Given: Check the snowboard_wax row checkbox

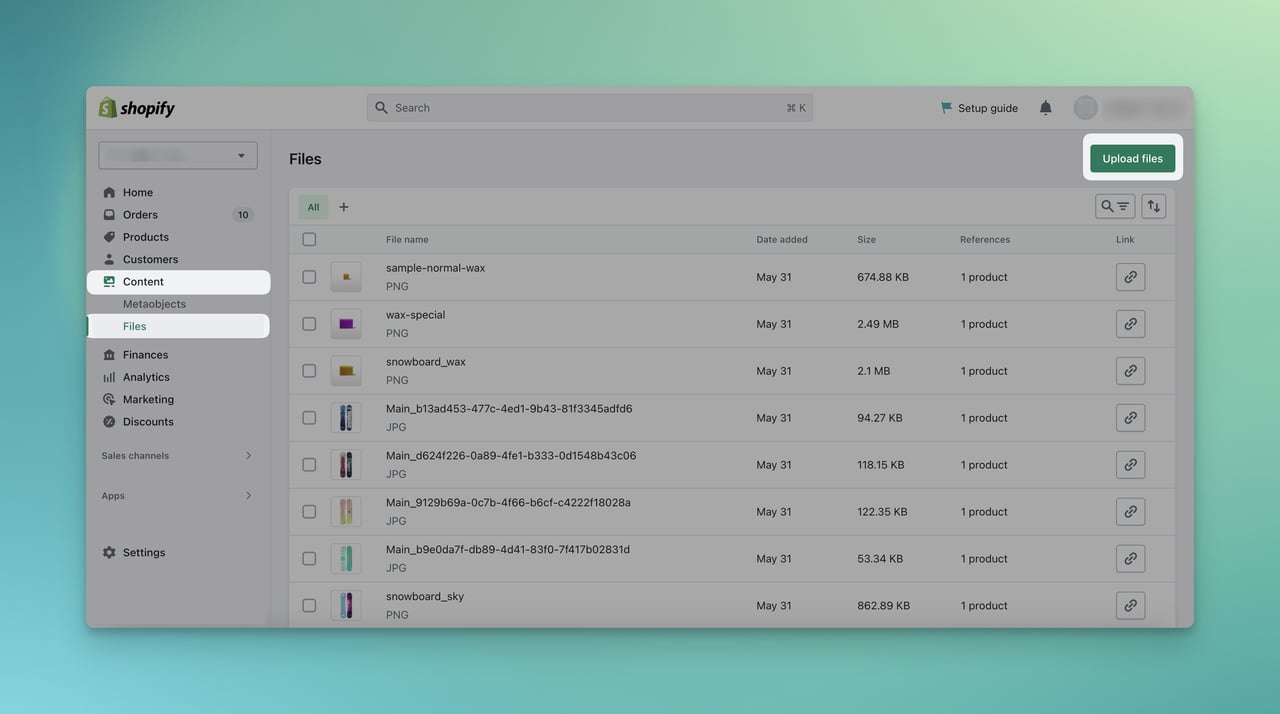Looking at the screenshot, I should (309, 371).
